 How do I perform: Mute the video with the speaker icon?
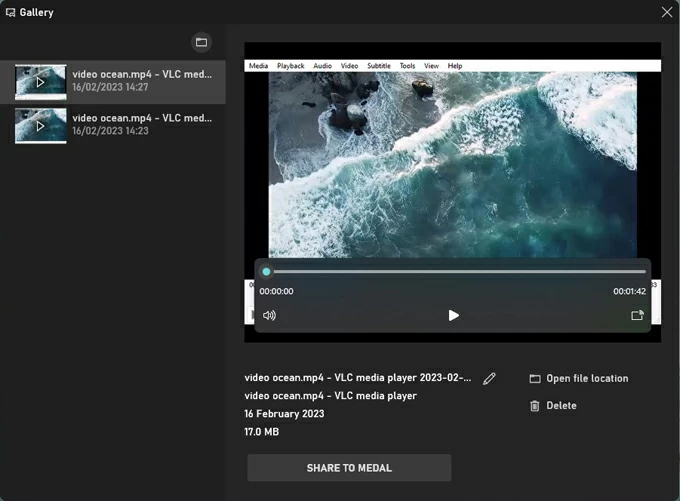(x=269, y=315)
